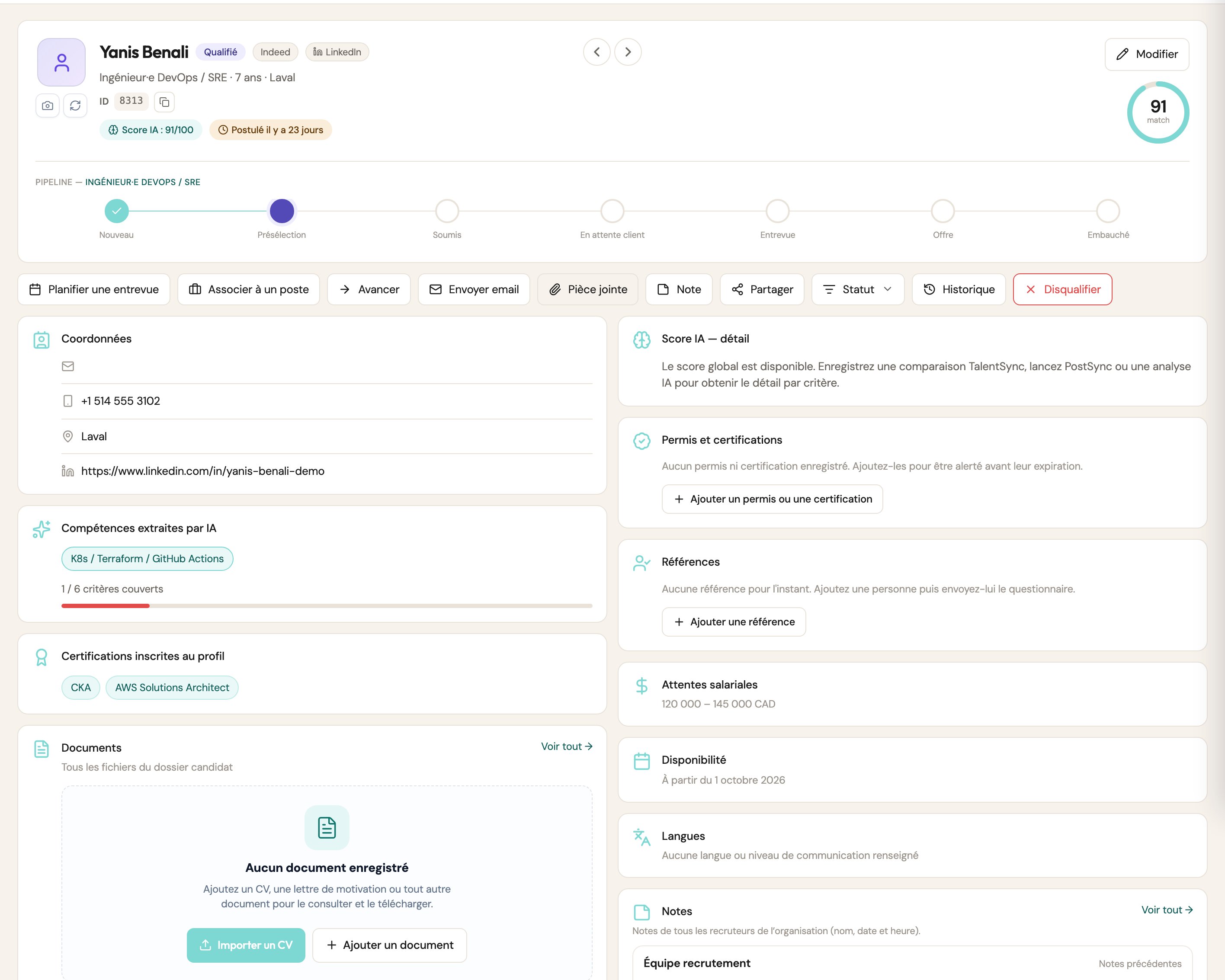This screenshot has width=1225, height=980.
Task: Copy the candidate ID 8313
Action: point(164,102)
